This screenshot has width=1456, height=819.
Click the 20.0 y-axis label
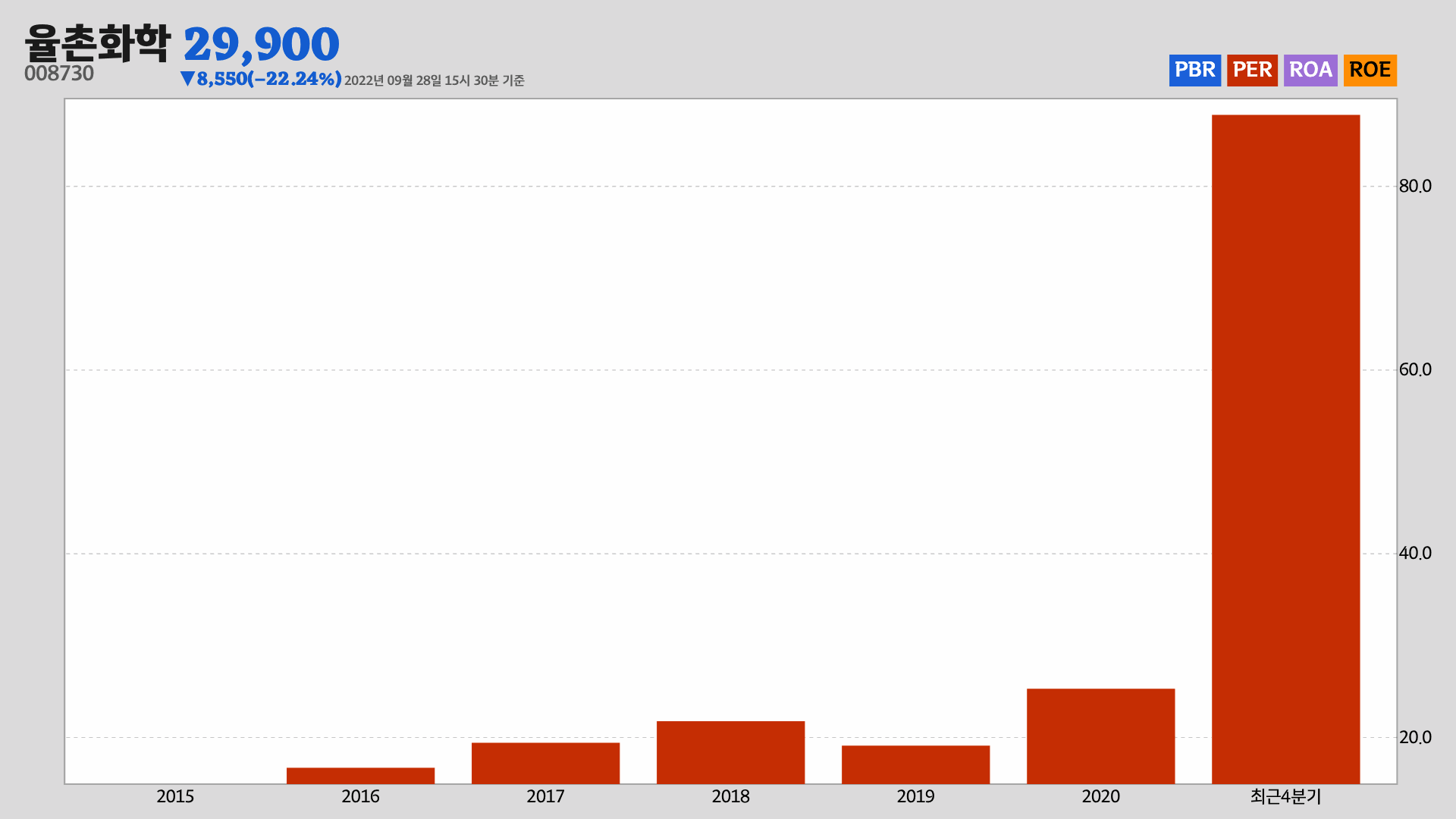[1415, 737]
